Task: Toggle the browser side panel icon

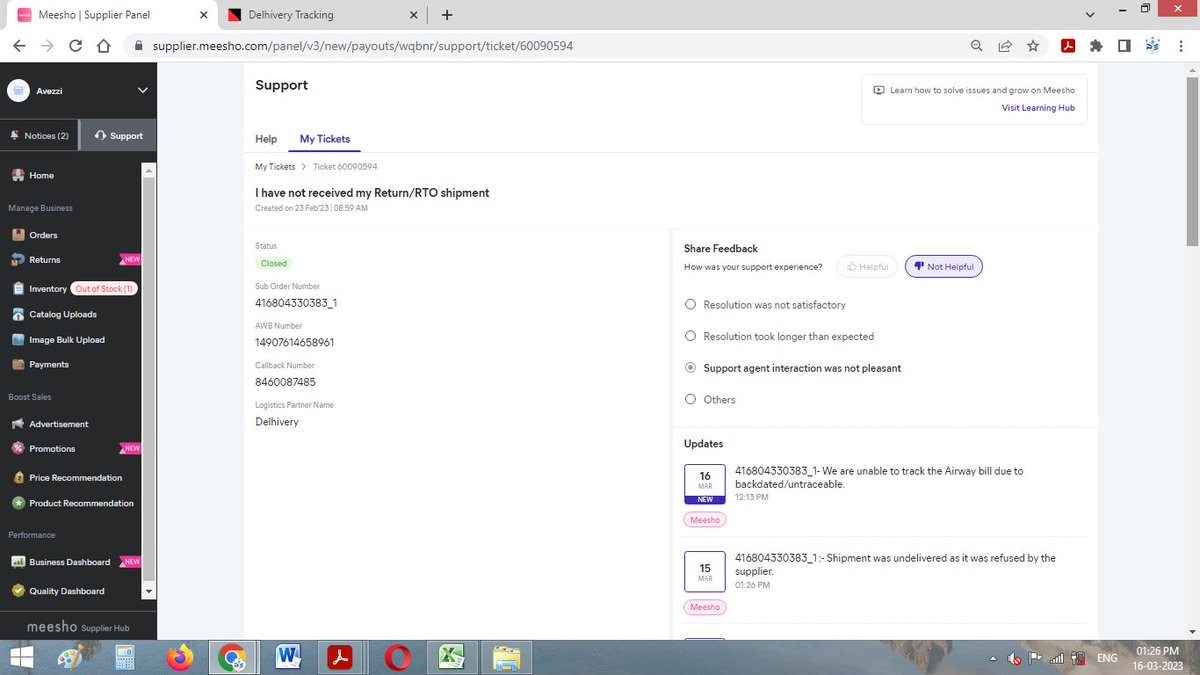Action: click(x=1124, y=46)
